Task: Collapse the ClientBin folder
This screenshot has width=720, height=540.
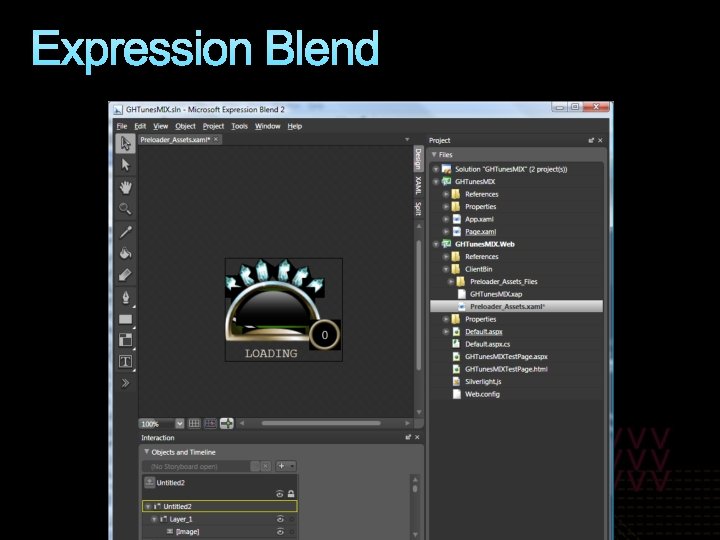Action: tap(445, 269)
